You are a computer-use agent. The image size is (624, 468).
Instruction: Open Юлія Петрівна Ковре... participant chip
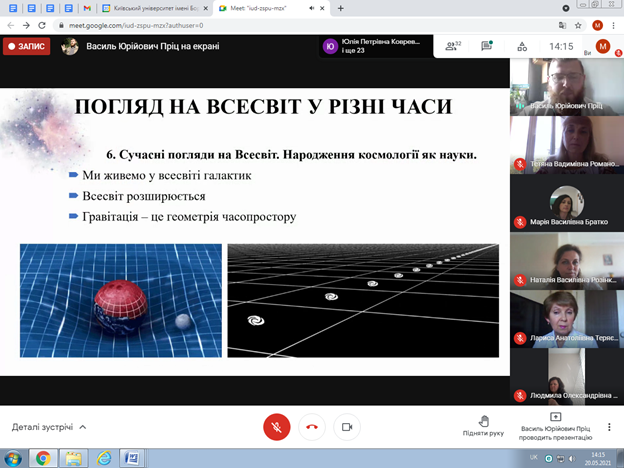[375, 46]
